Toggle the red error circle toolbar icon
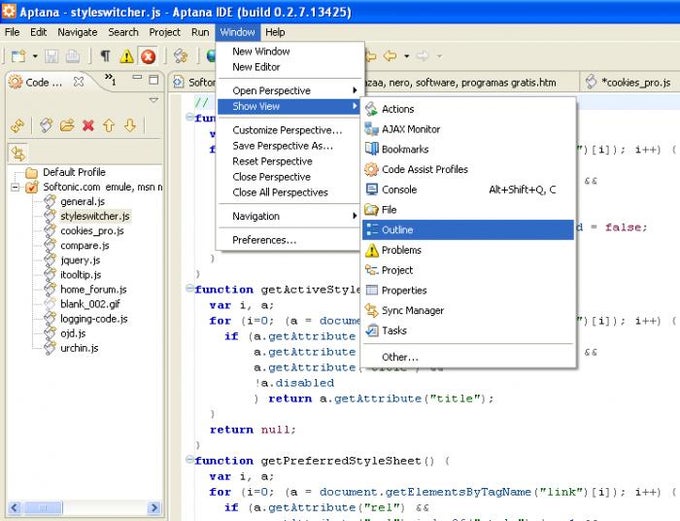 click(x=148, y=56)
